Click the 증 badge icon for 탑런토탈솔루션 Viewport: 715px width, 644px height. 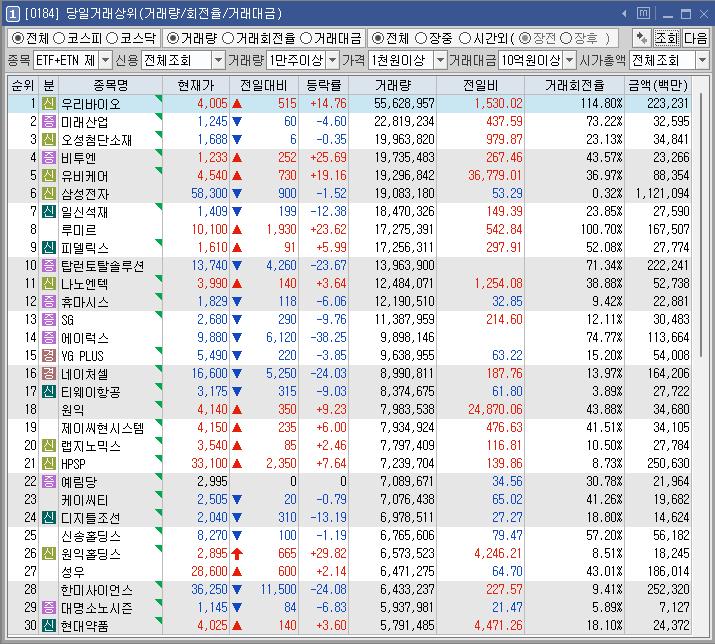pos(49,265)
